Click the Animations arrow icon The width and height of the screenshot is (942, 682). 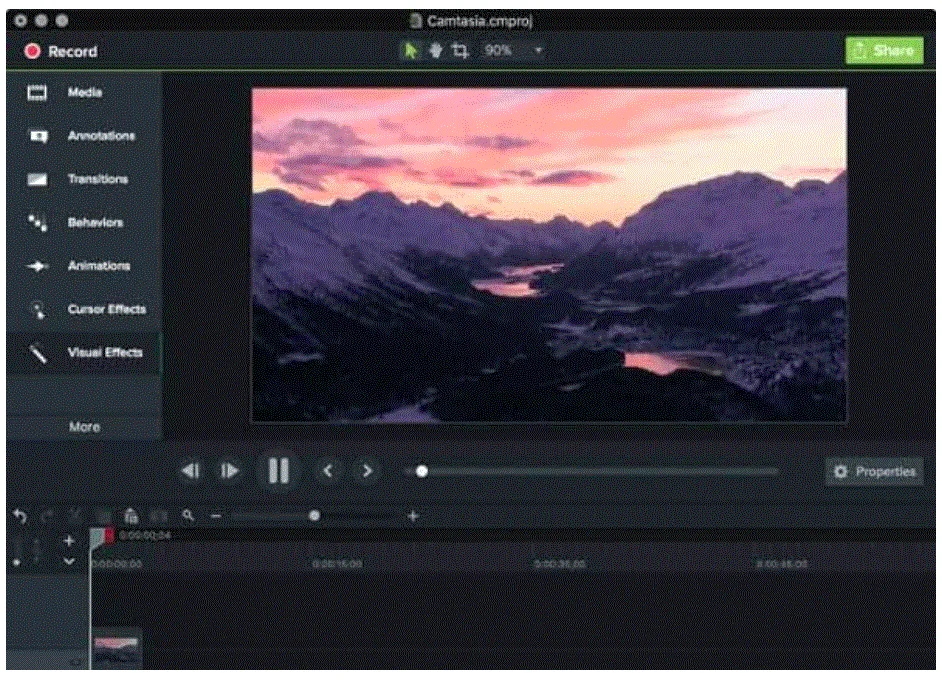37,266
